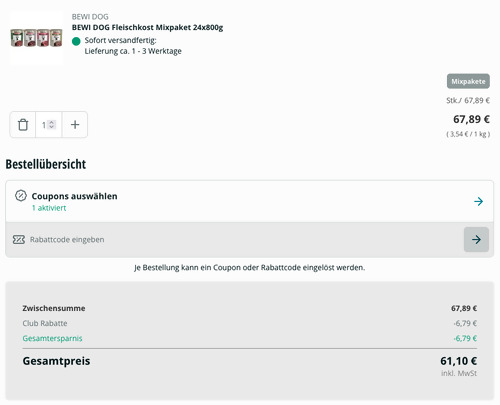Click the Gesamtpreis total amount 61,10 €
500x405 pixels.
458,361
